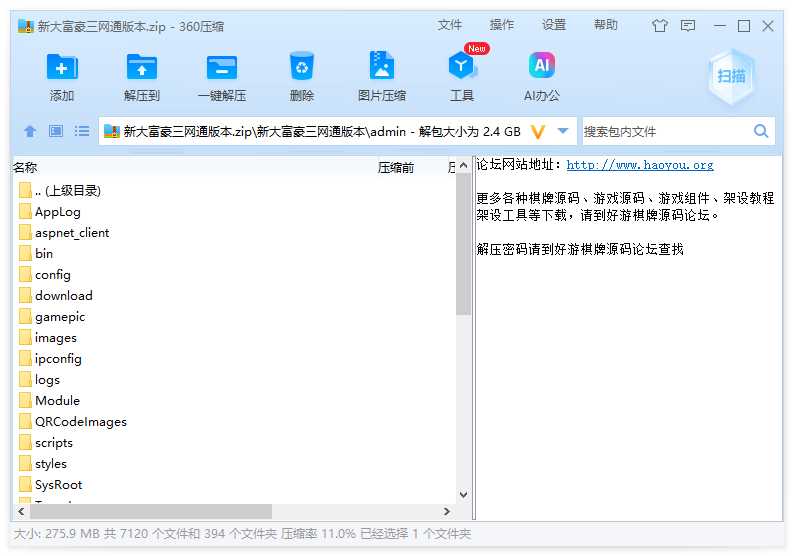Screen dimensions: 794x556
Task: Click the status bar size text 275.9 MB
Action: 57,534
